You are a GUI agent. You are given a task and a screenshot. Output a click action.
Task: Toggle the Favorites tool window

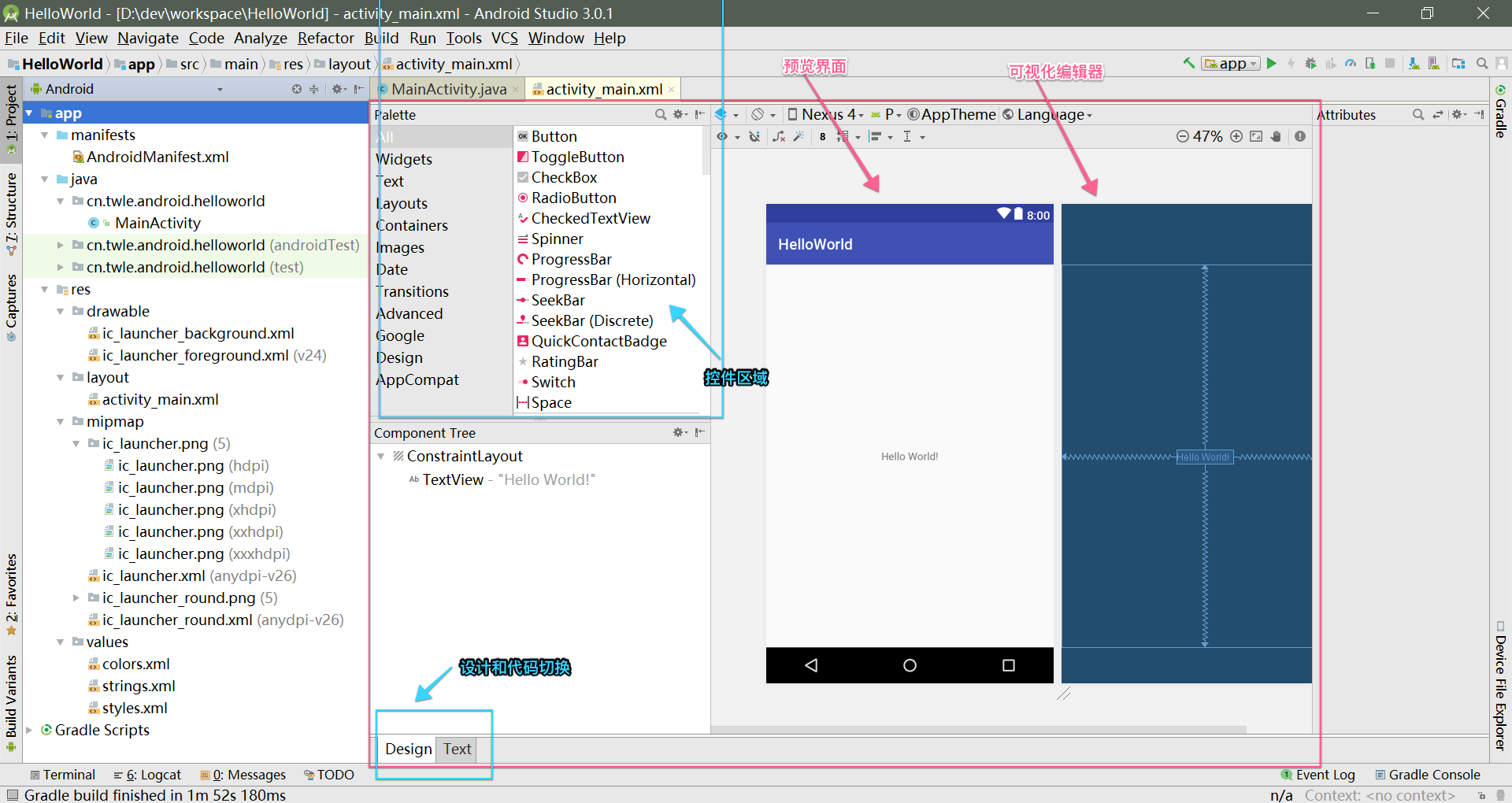pyautogui.click(x=11, y=594)
